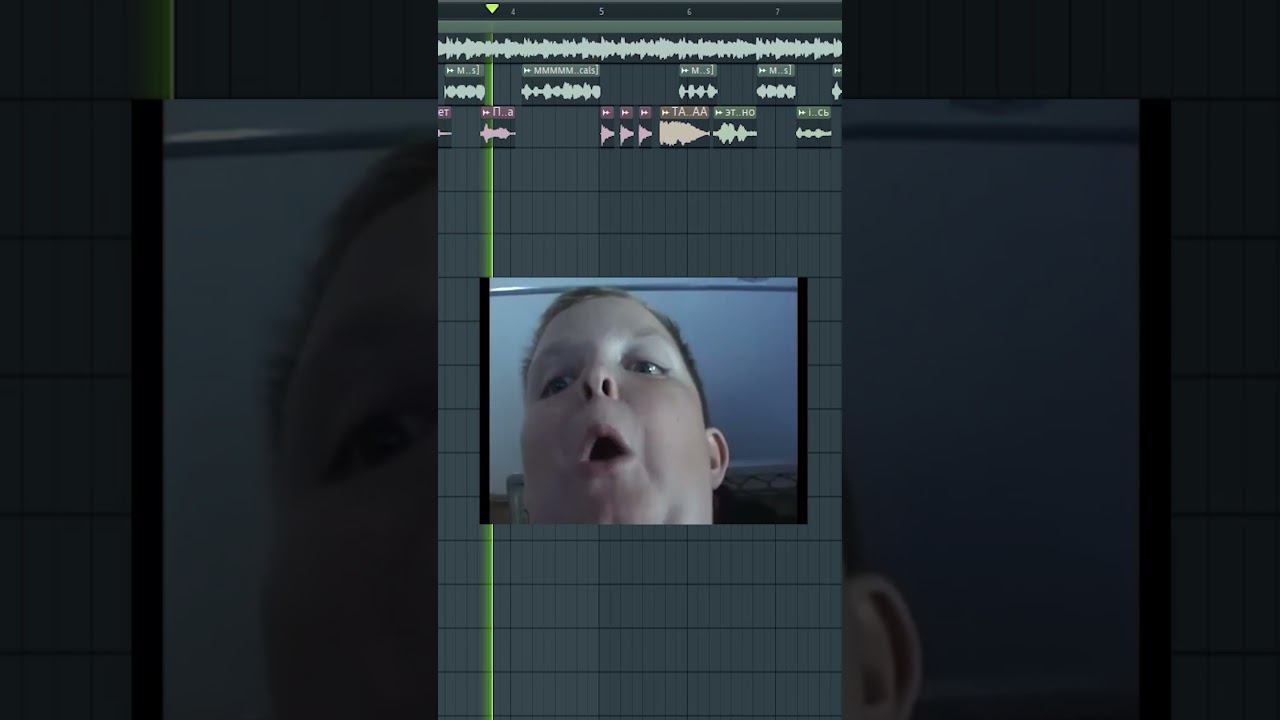Open the clip menu icon of 'і..сь' clip
Image resolution: width=1280 pixels, height=720 pixels.
[802, 113]
